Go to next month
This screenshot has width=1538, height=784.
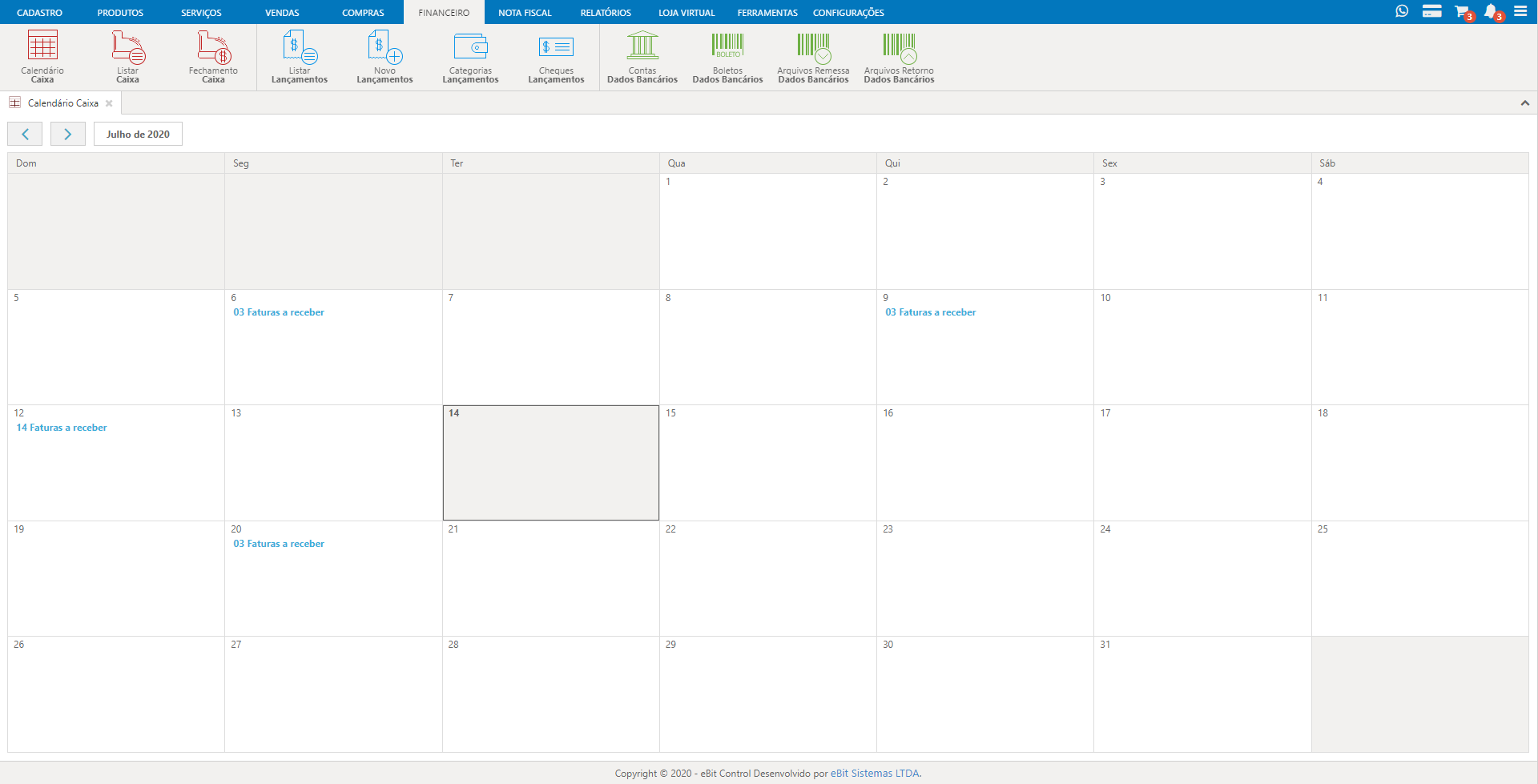click(x=68, y=134)
